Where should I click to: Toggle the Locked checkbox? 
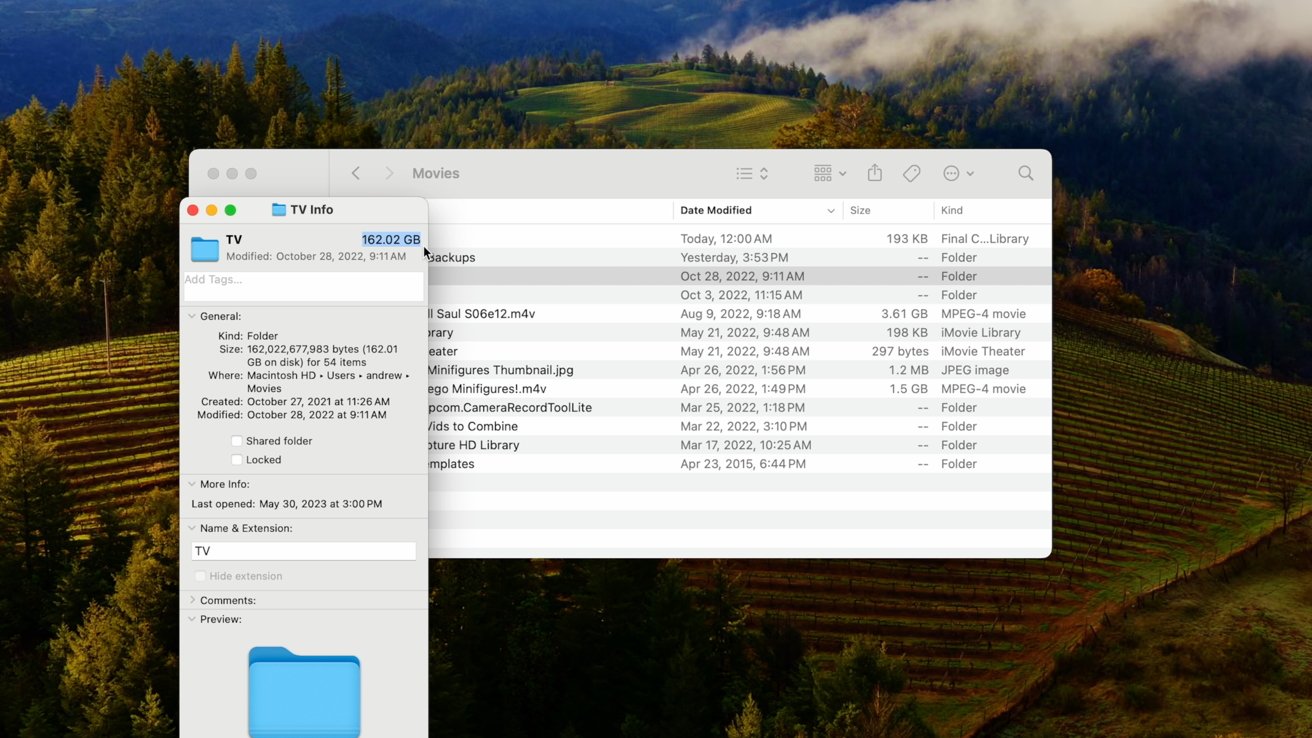coord(237,459)
